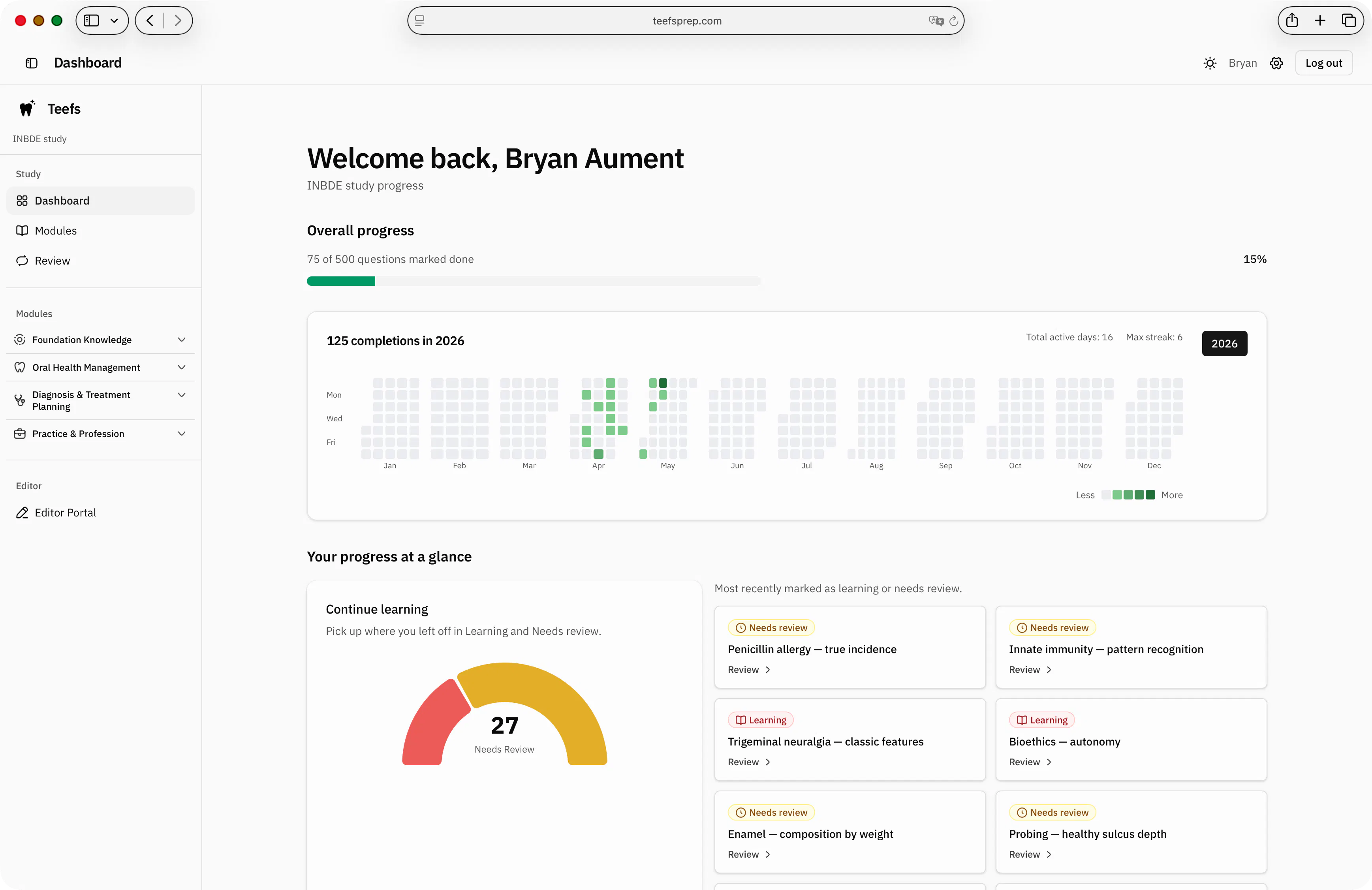
Task: Click the Oral Health Management tooth icon
Action: pos(20,367)
